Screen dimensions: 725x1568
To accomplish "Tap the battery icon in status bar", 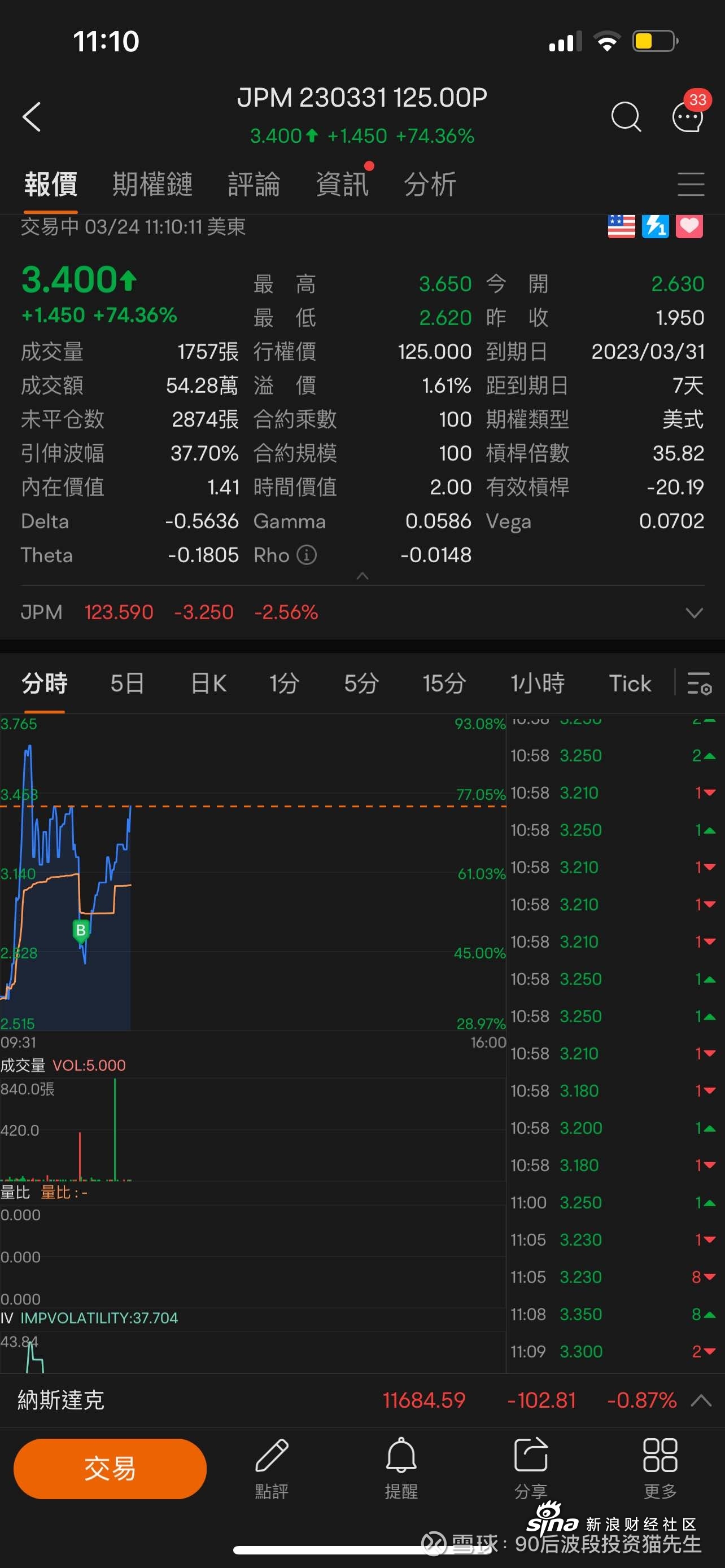I will click(x=656, y=41).
